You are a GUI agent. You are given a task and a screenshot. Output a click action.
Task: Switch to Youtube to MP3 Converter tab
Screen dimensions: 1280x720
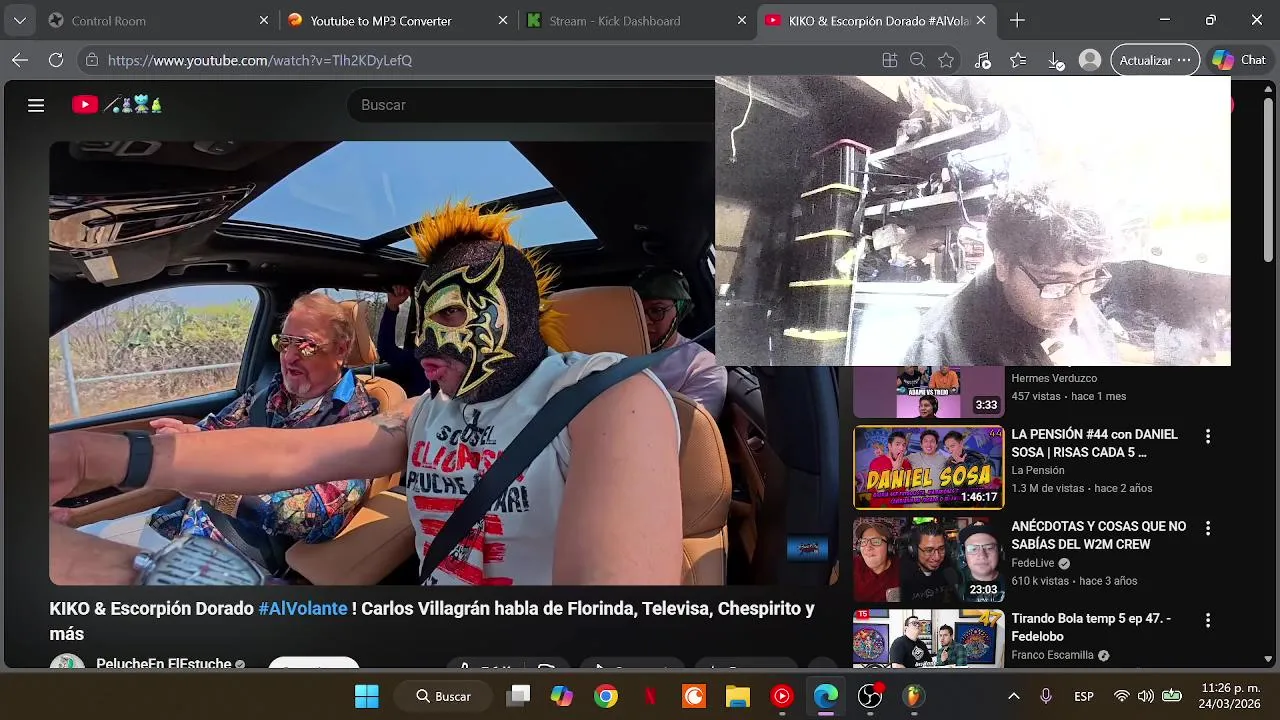396,20
